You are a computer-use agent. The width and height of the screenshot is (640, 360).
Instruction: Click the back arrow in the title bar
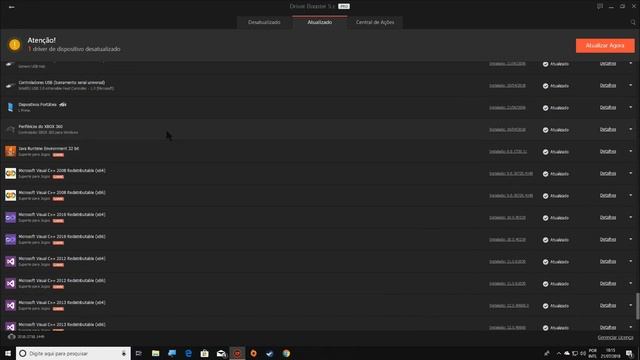[x=11, y=7]
